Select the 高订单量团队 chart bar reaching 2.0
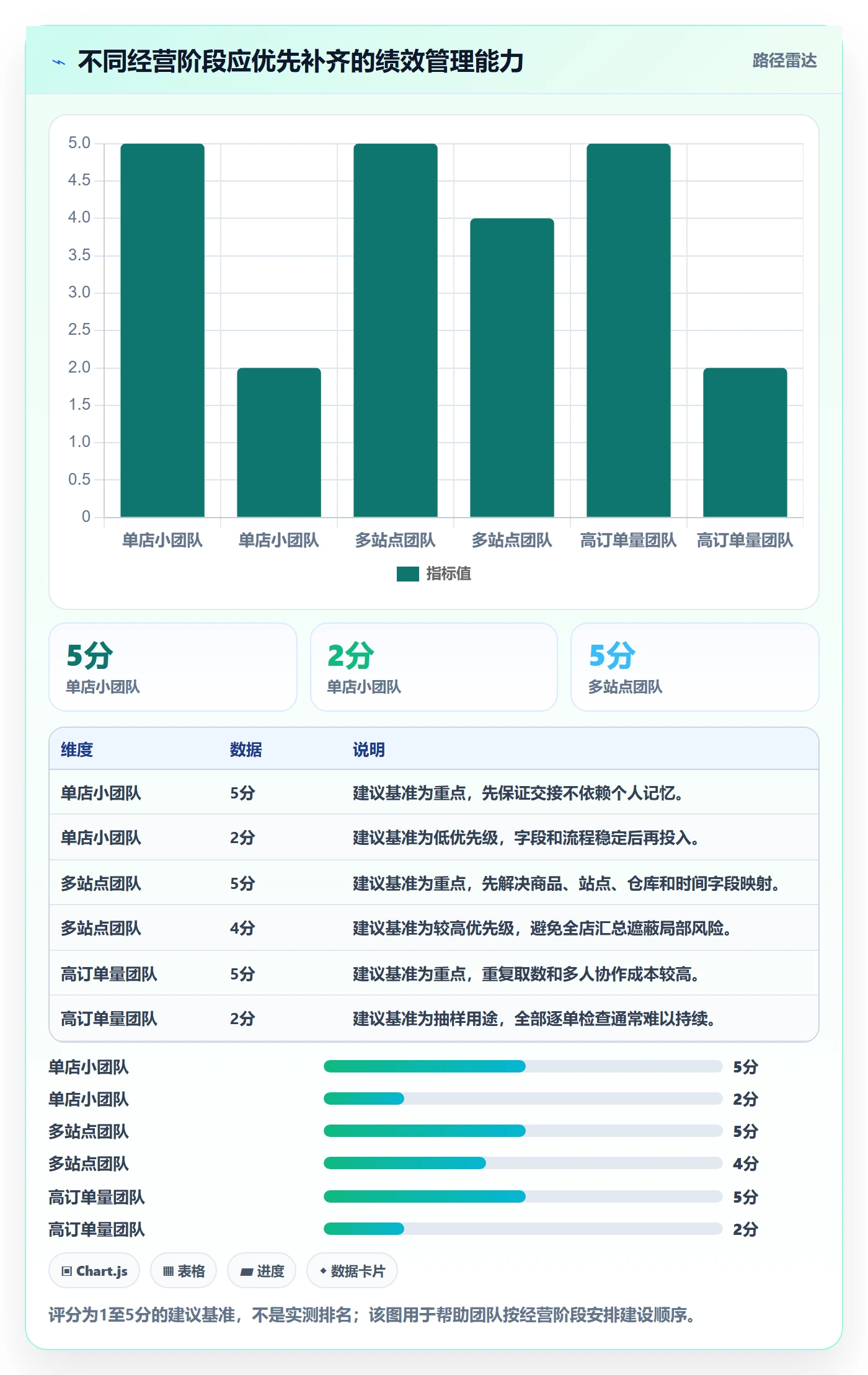This screenshot has height=1375, width=868. 745,442
